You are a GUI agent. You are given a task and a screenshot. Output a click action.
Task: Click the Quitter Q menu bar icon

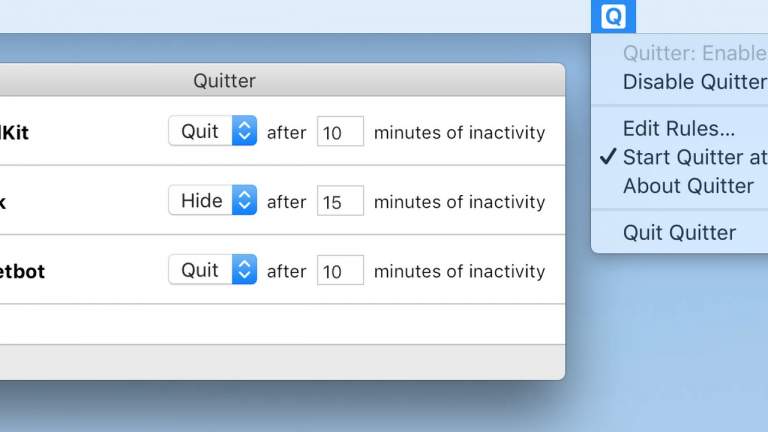(613, 17)
